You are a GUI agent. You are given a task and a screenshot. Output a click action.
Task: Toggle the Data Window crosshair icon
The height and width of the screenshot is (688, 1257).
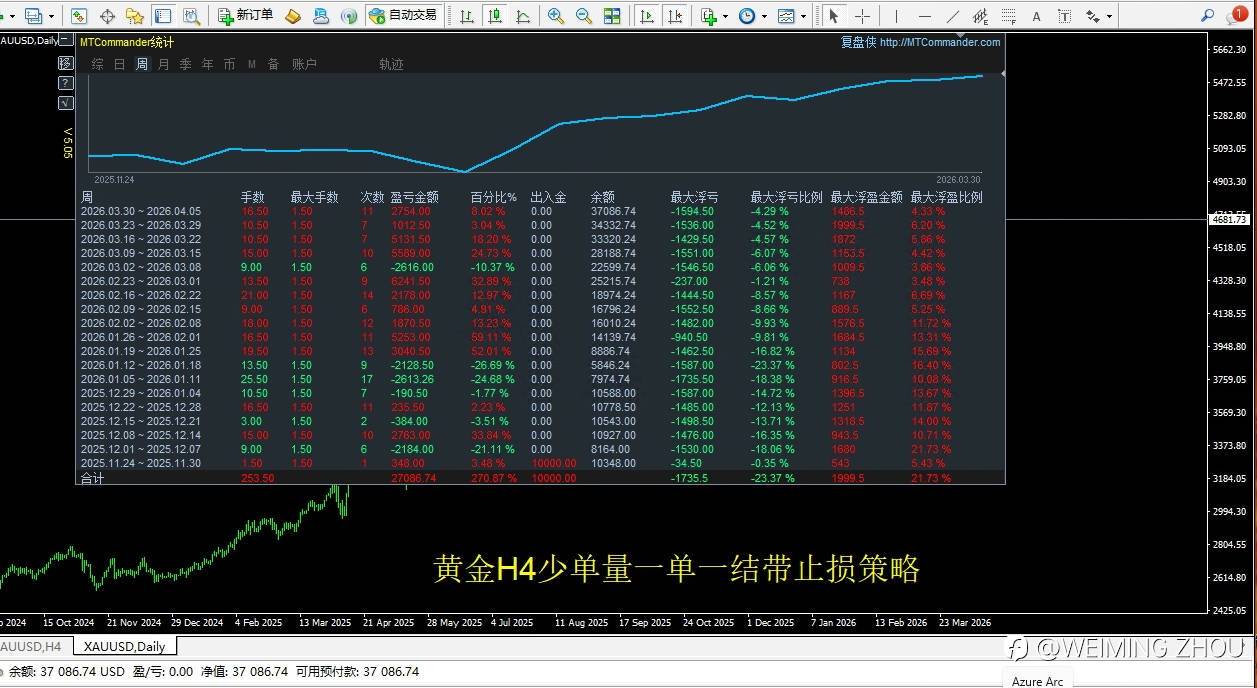[107, 16]
